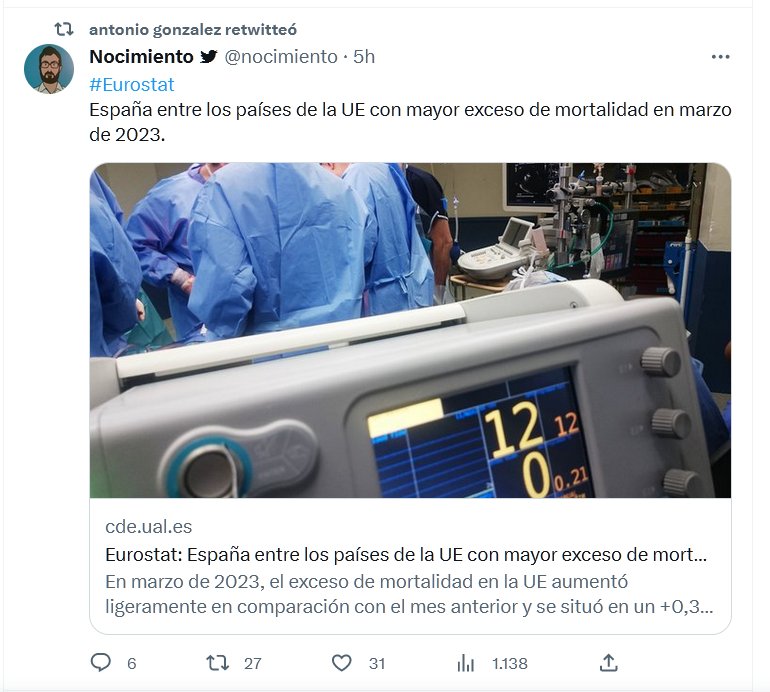Click the 1.138 views count number
This screenshot has height=692, width=770.
pyautogui.click(x=509, y=663)
